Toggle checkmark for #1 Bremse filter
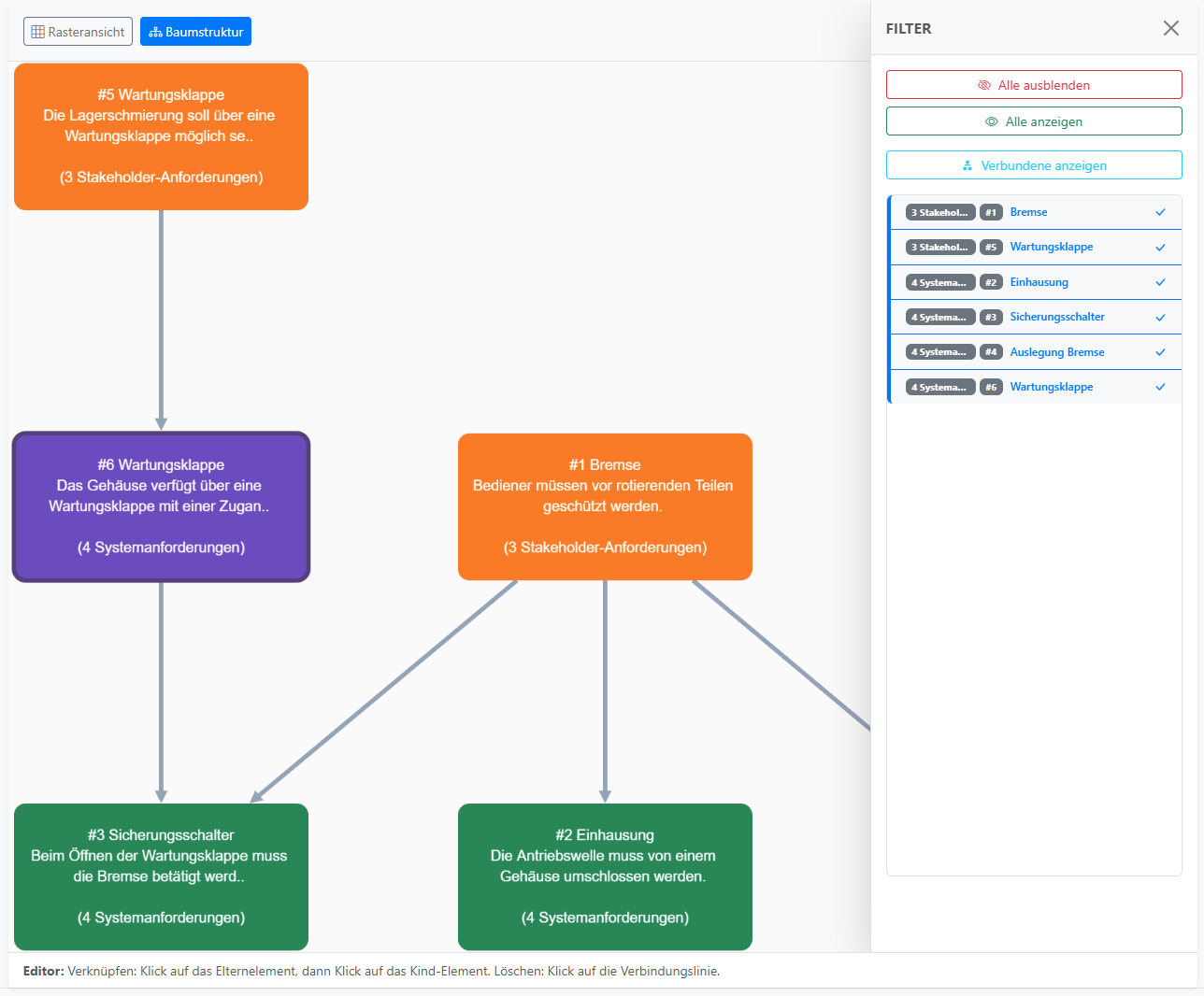Viewport: 1204px width, 996px height. coord(1160,212)
